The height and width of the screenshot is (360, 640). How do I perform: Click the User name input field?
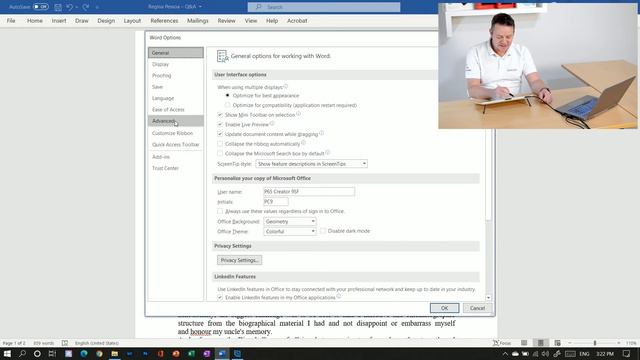(x=309, y=191)
